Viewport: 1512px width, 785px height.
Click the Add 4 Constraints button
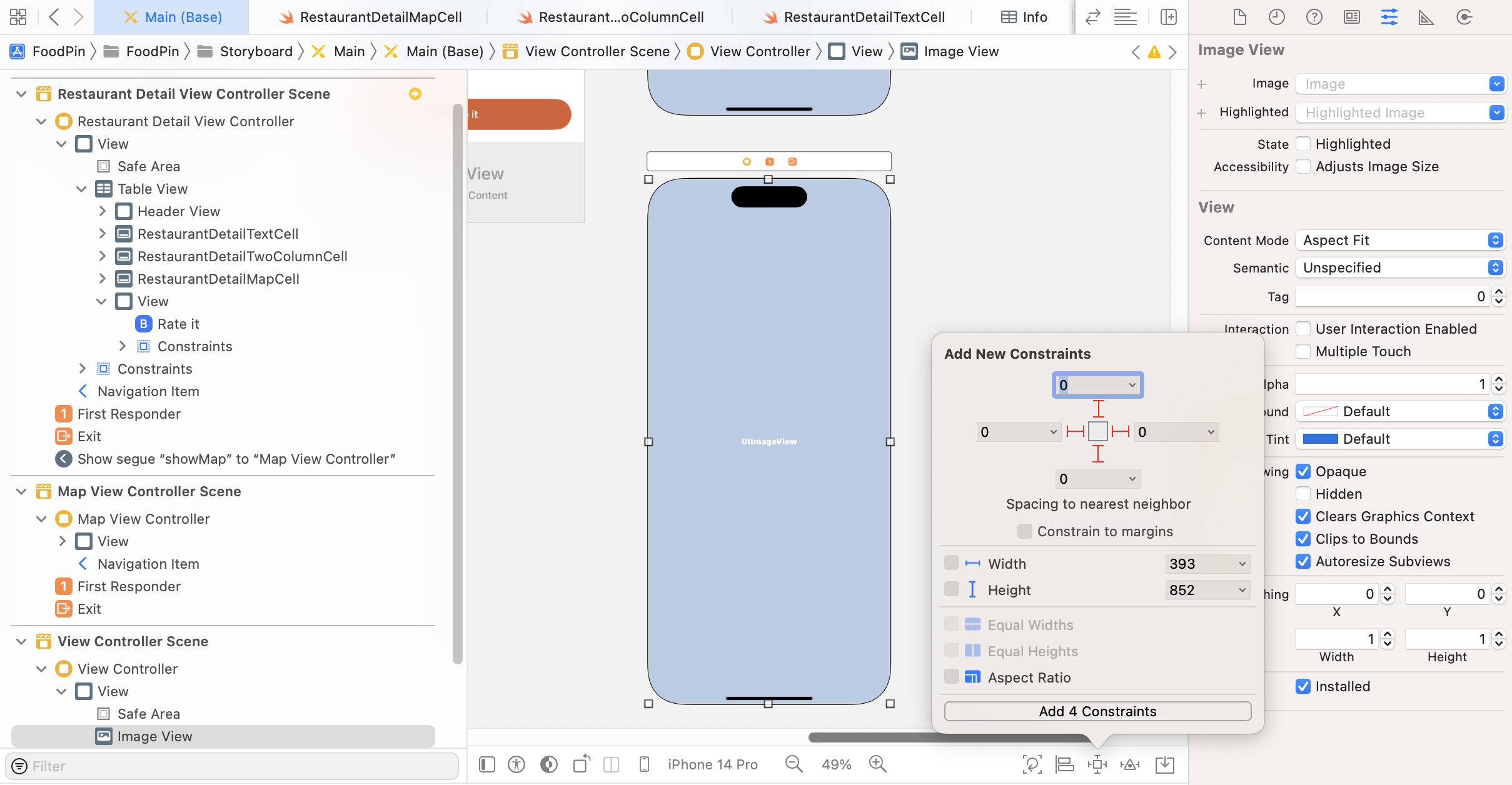tap(1097, 711)
